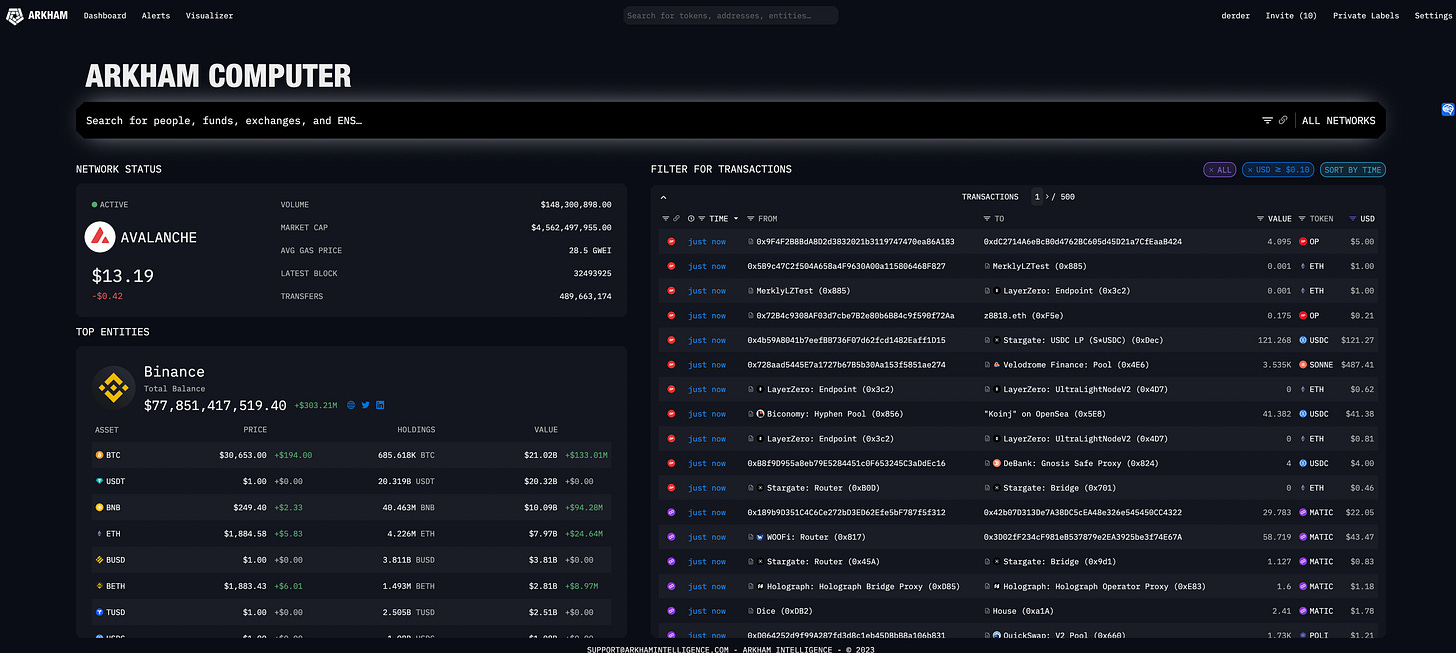The width and height of the screenshot is (1456, 653).
Task: Click the clock icon beside TIME column header
Action: click(691, 218)
